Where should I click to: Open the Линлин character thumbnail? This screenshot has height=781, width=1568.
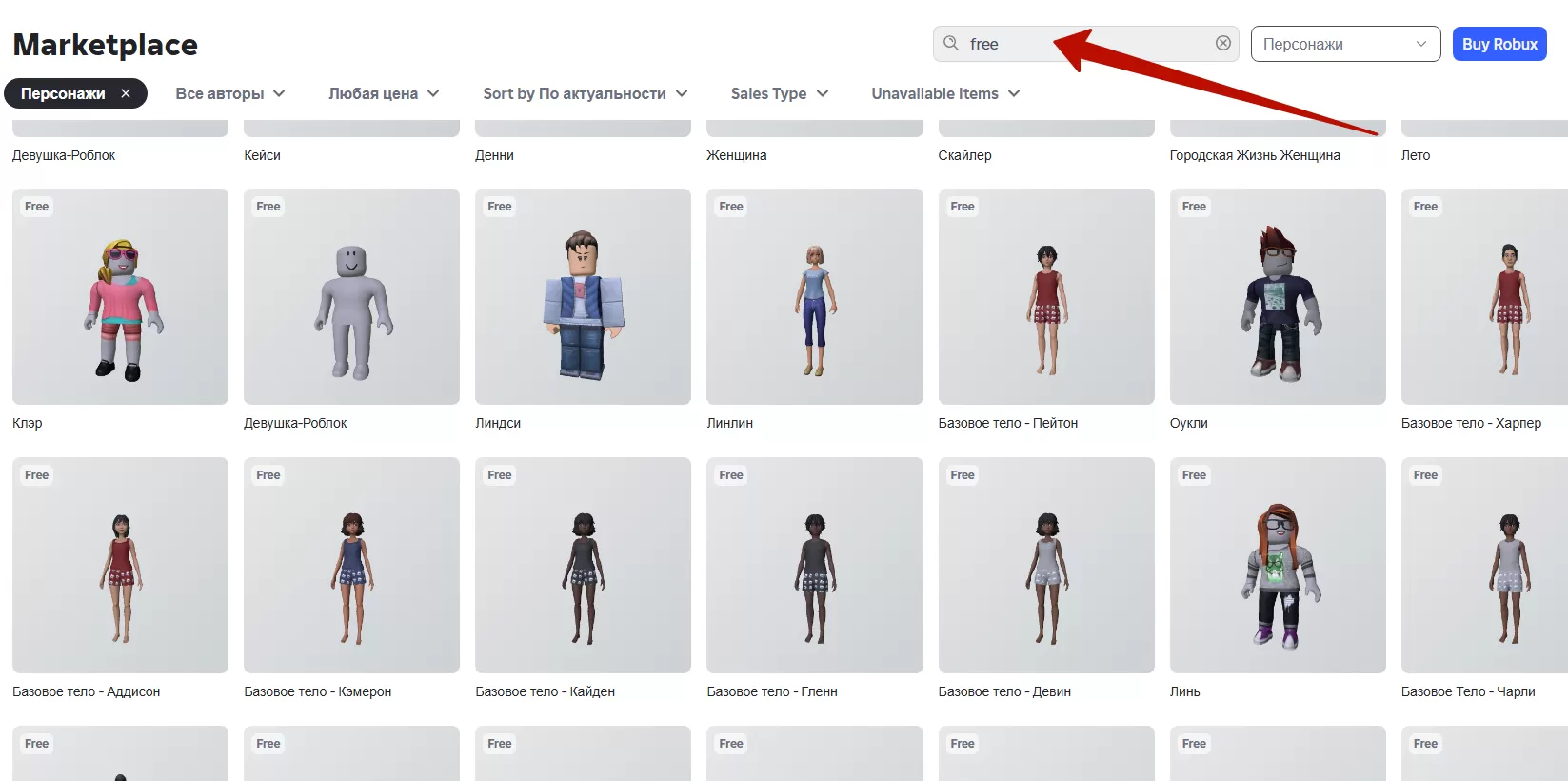(x=814, y=296)
